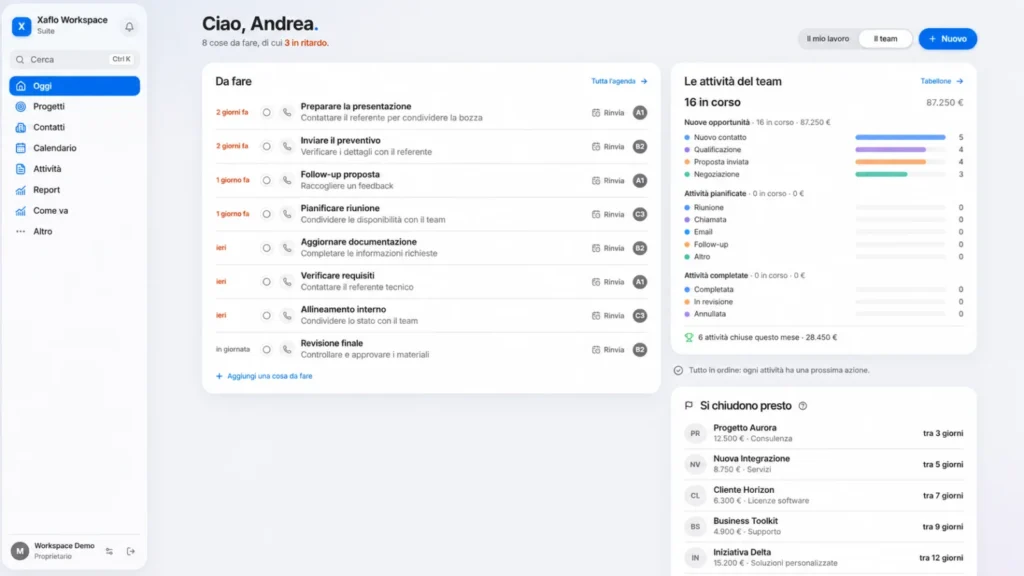Image resolution: width=1024 pixels, height=576 pixels.
Task: Postpone Follow-up proposta with Rinvia
Action: click(x=608, y=180)
